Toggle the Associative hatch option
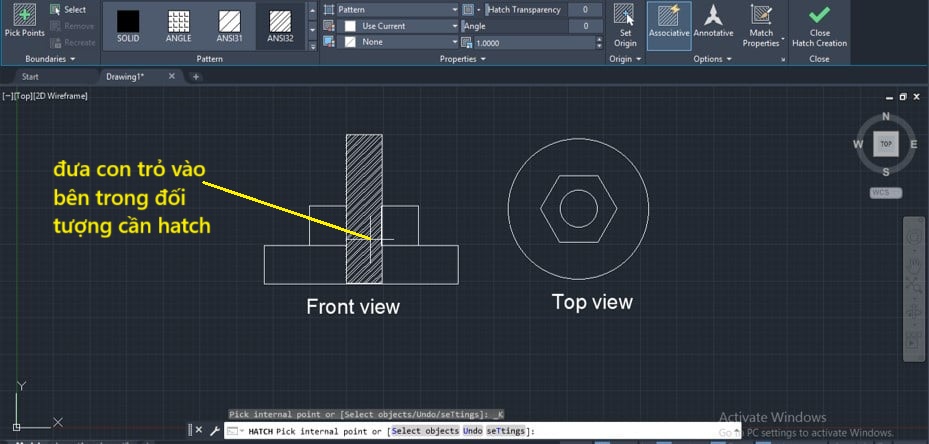929x444 pixels. pos(669,25)
